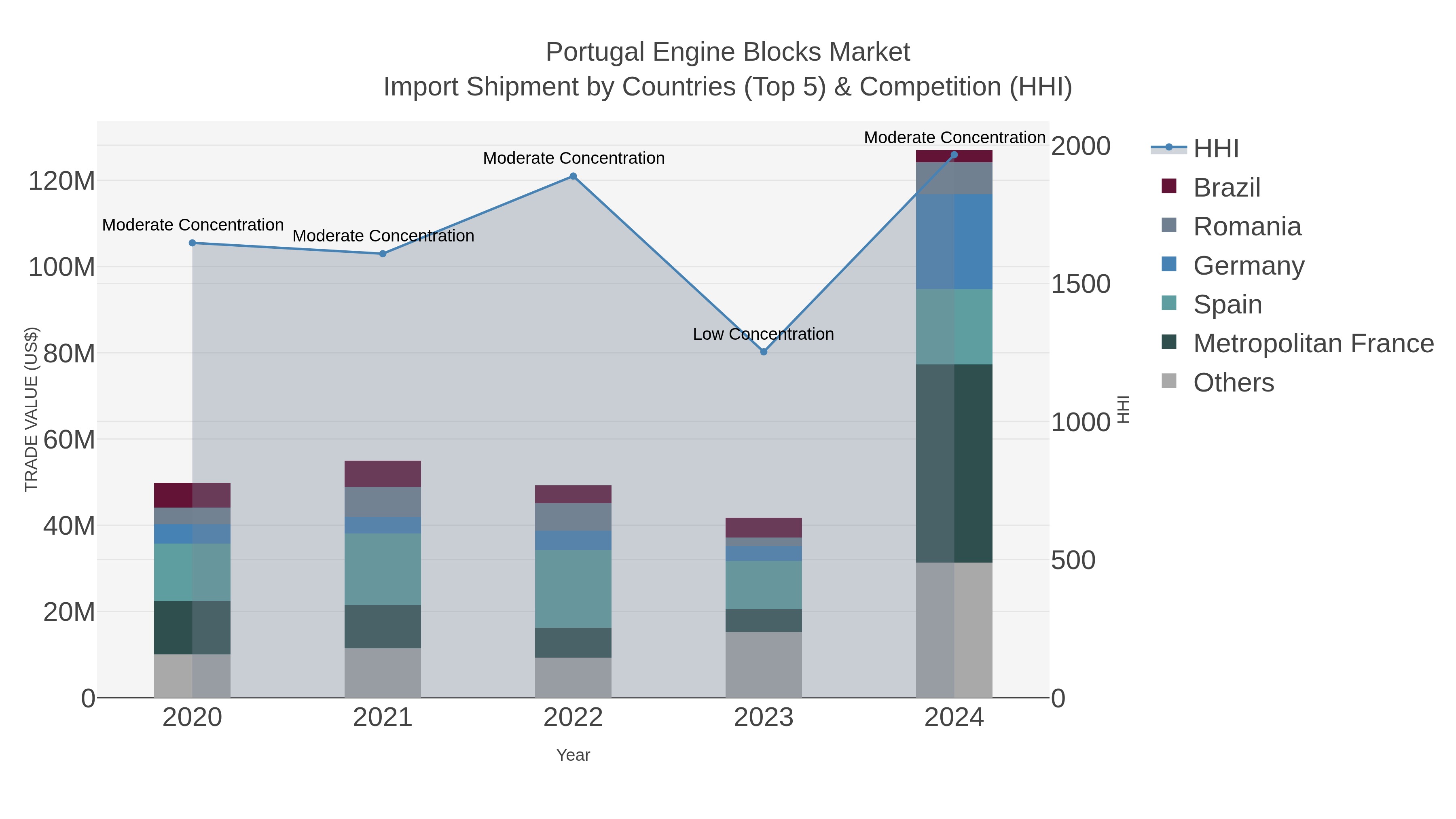Screen dimensions: 1456x819
Task: Click the Import Shipment by Countries subtitle
Action: tap(728, 87)
